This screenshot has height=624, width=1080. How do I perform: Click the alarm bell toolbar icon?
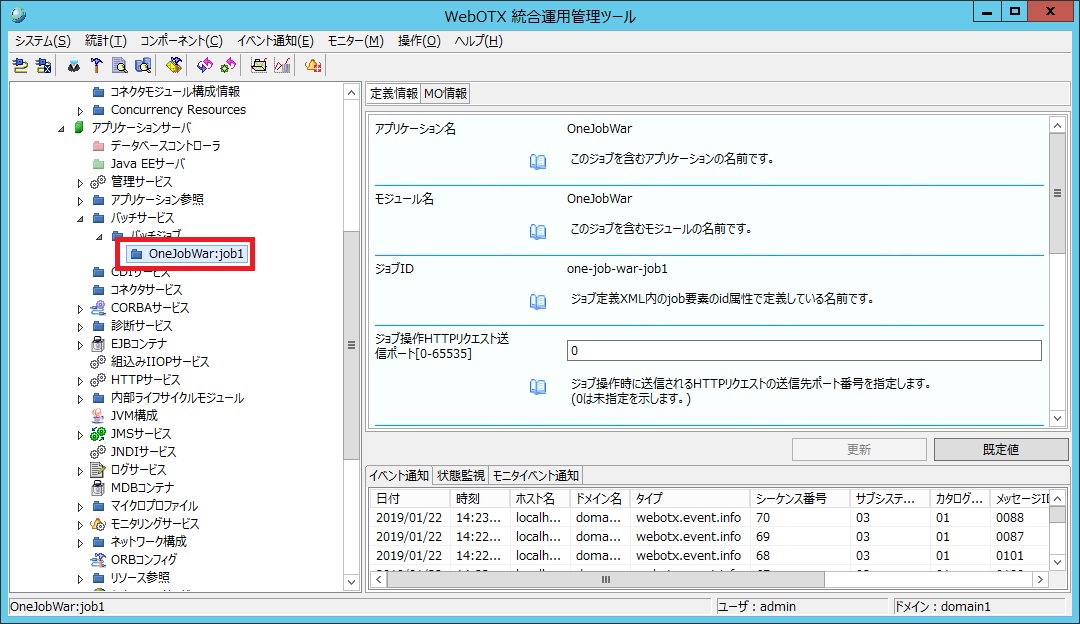click(313, 66)
